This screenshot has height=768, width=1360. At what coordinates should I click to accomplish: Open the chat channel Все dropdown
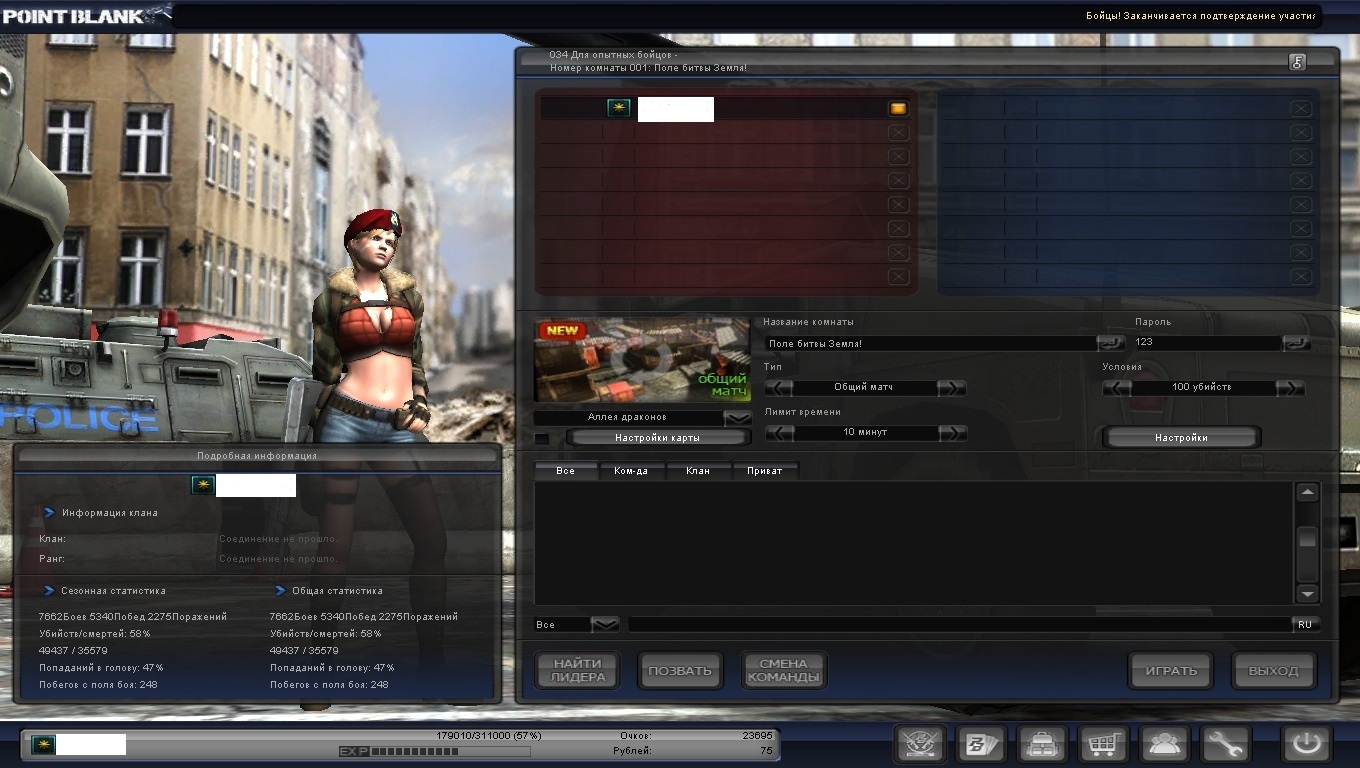click(605, 624)
